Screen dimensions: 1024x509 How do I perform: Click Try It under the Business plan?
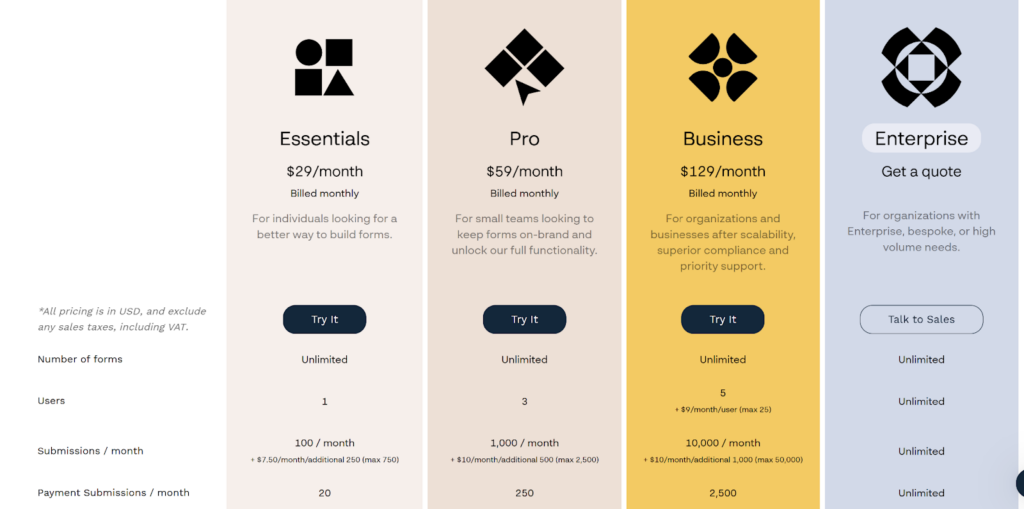[722, 320]
